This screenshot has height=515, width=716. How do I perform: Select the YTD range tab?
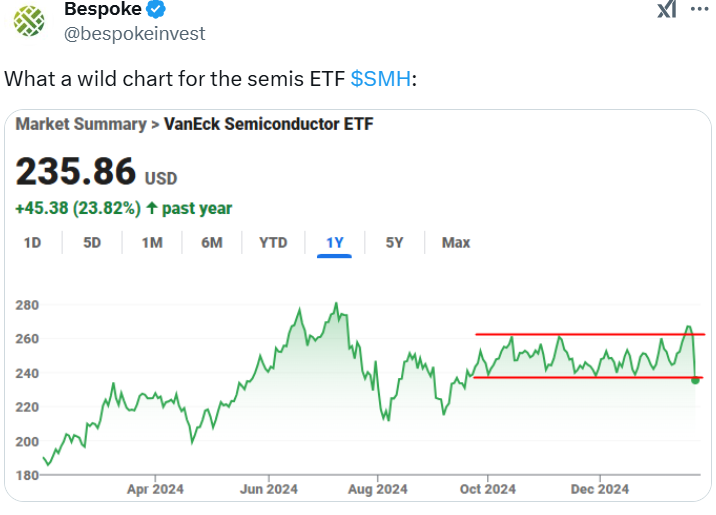pos(273,242)
